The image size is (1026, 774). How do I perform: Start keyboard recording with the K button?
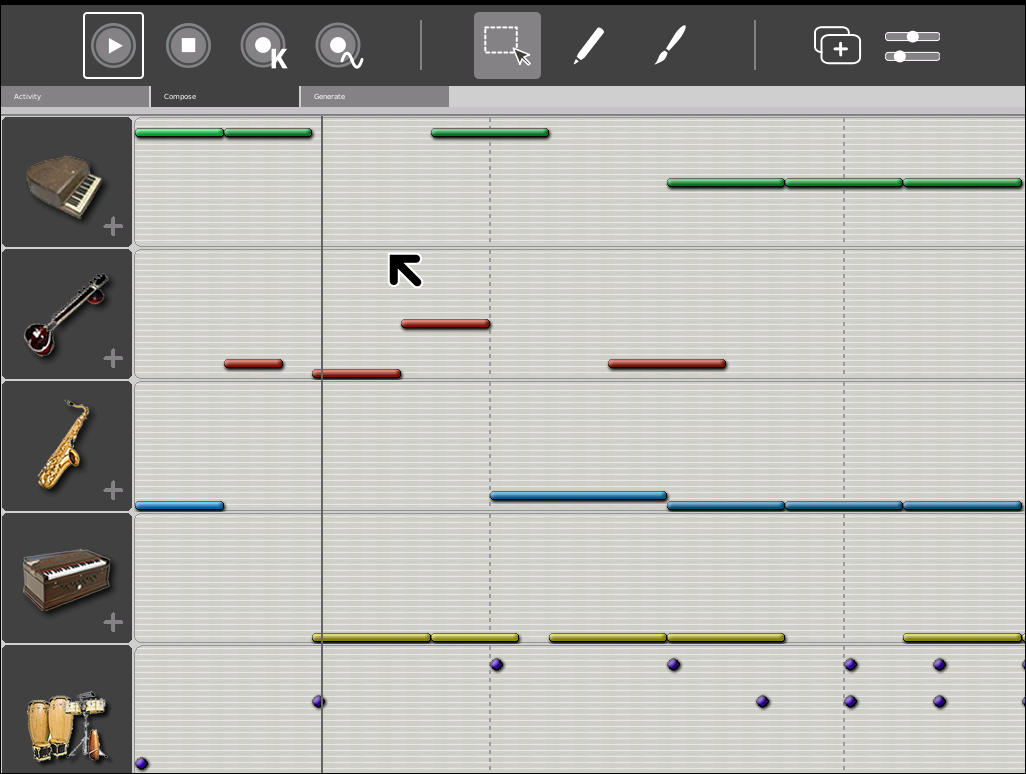[x=264, y=46]
